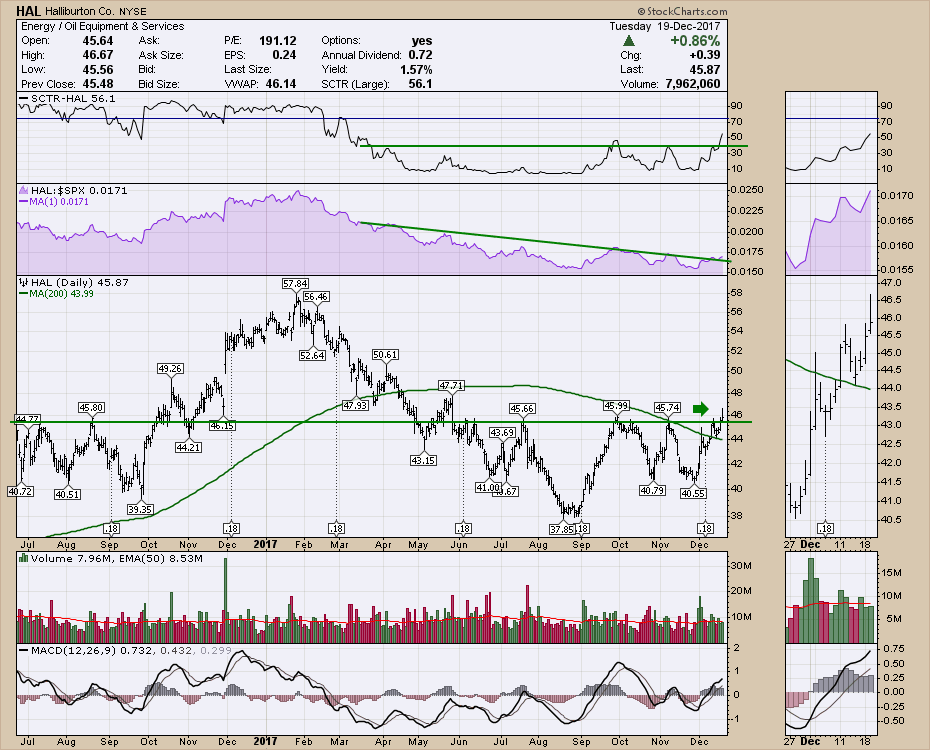Image resolution: width=930 pixels, height=750 pixels.
Task: Click the 40.55 low price label
Action: tap(692, 493)
